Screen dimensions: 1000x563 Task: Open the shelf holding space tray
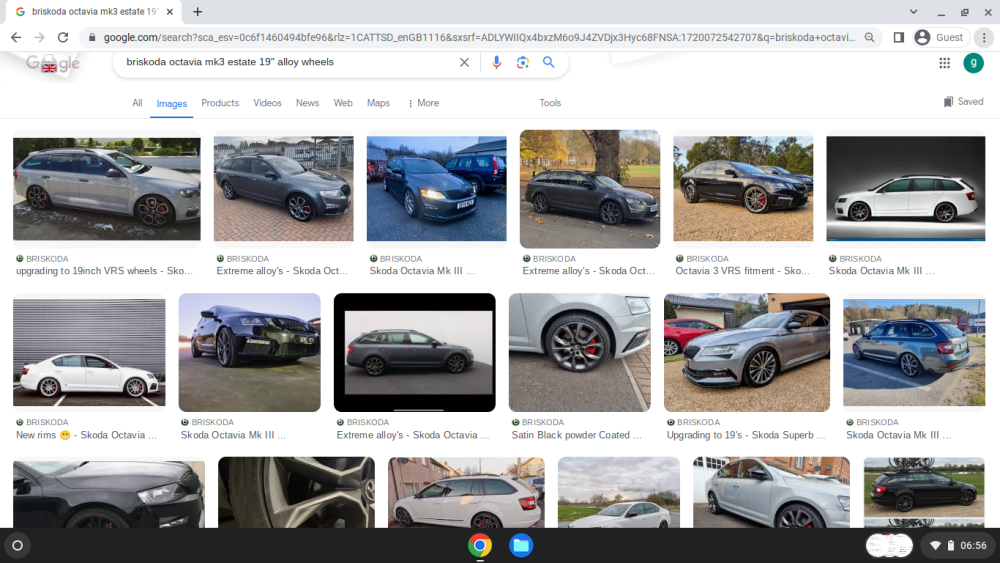[889, 545]
